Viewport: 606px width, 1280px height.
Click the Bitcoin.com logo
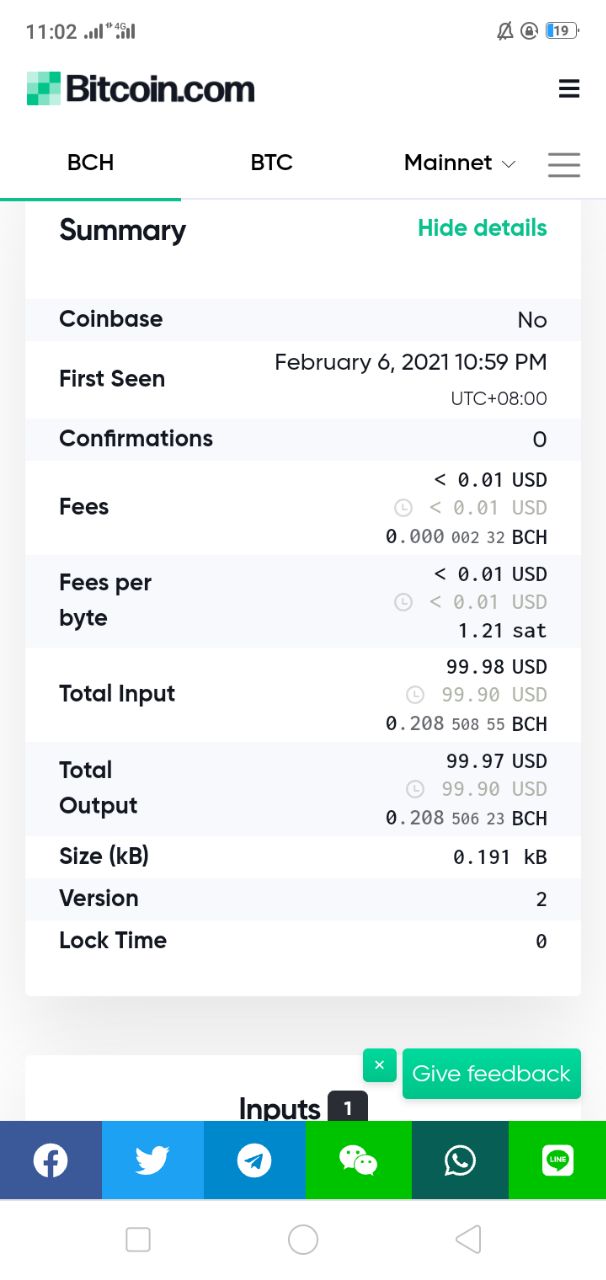[141, 89]
